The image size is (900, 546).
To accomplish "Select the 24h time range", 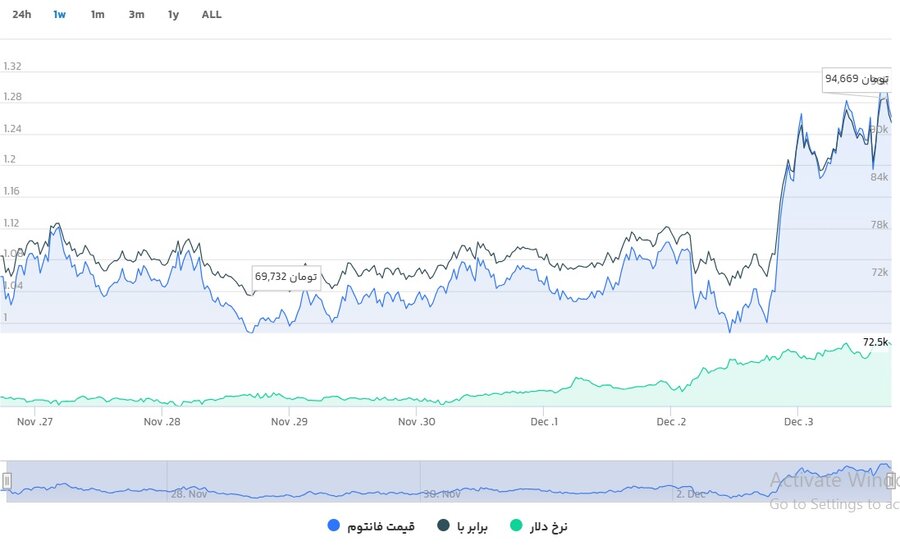I will pyautogui.click(x=22, y=15).
